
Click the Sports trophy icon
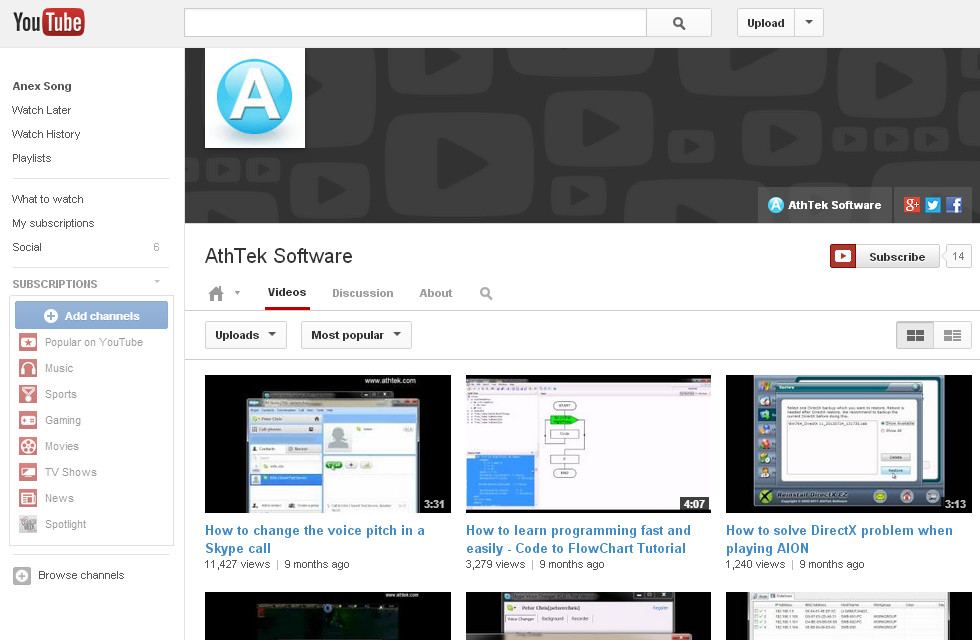28,394
